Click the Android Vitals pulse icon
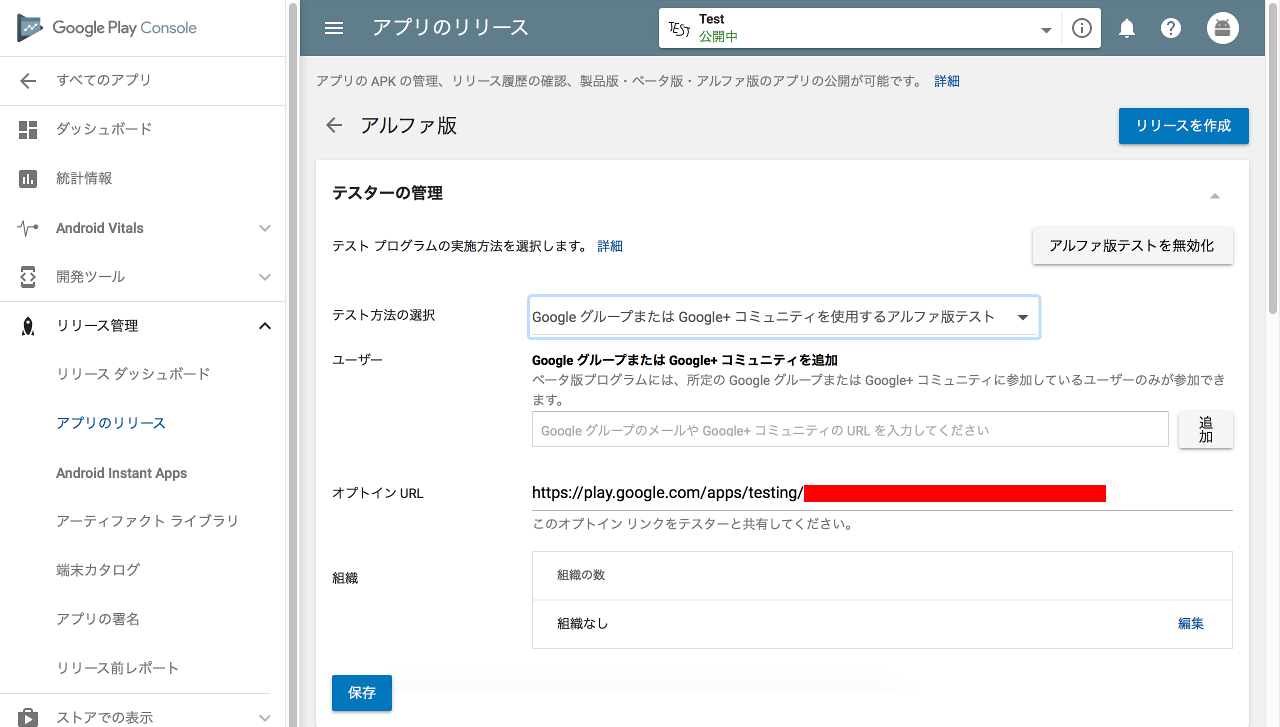The height and width of the screenshot is (727, 1280). pos(28,228)
